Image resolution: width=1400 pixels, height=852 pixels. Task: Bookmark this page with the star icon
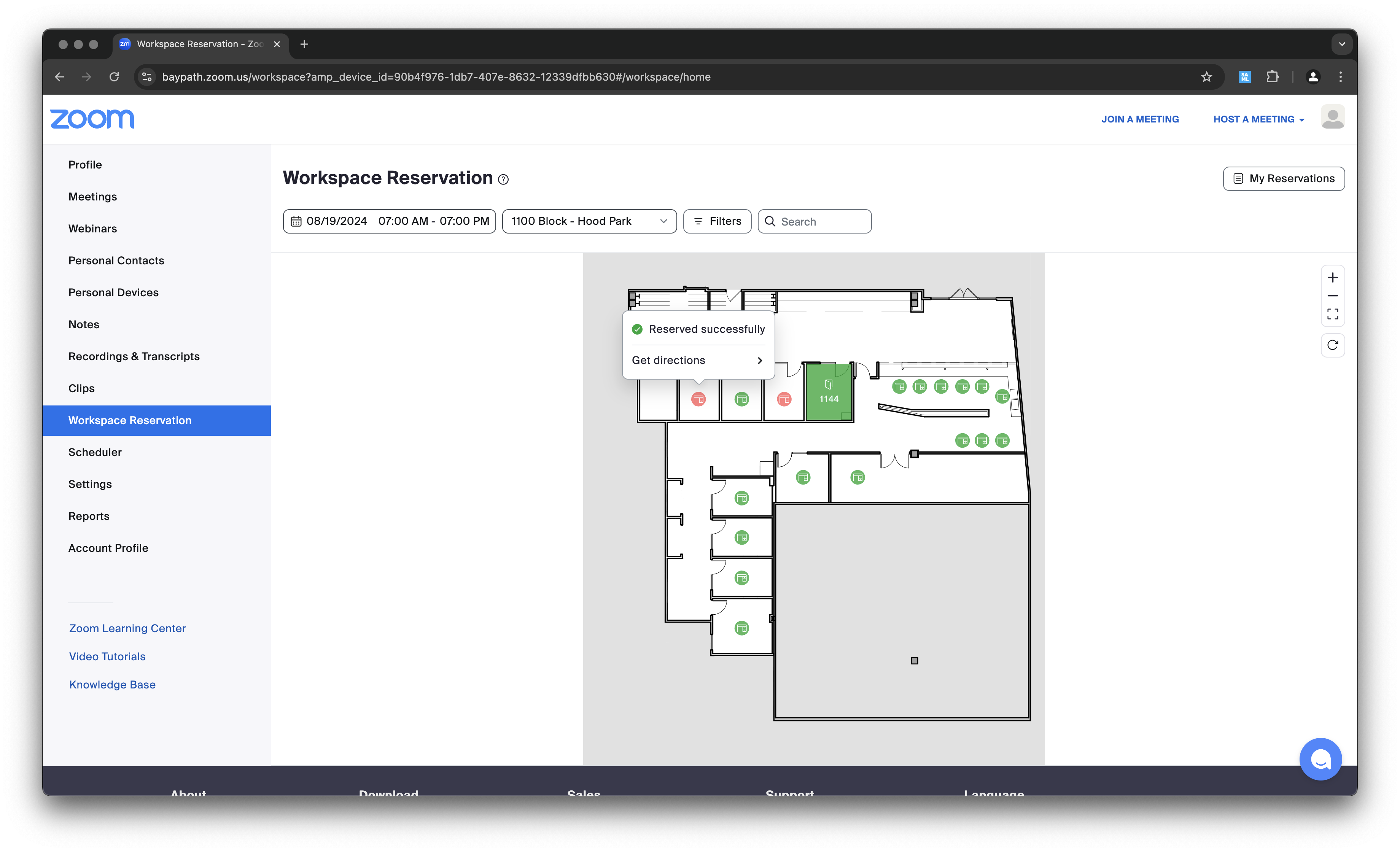point(1206,77)
